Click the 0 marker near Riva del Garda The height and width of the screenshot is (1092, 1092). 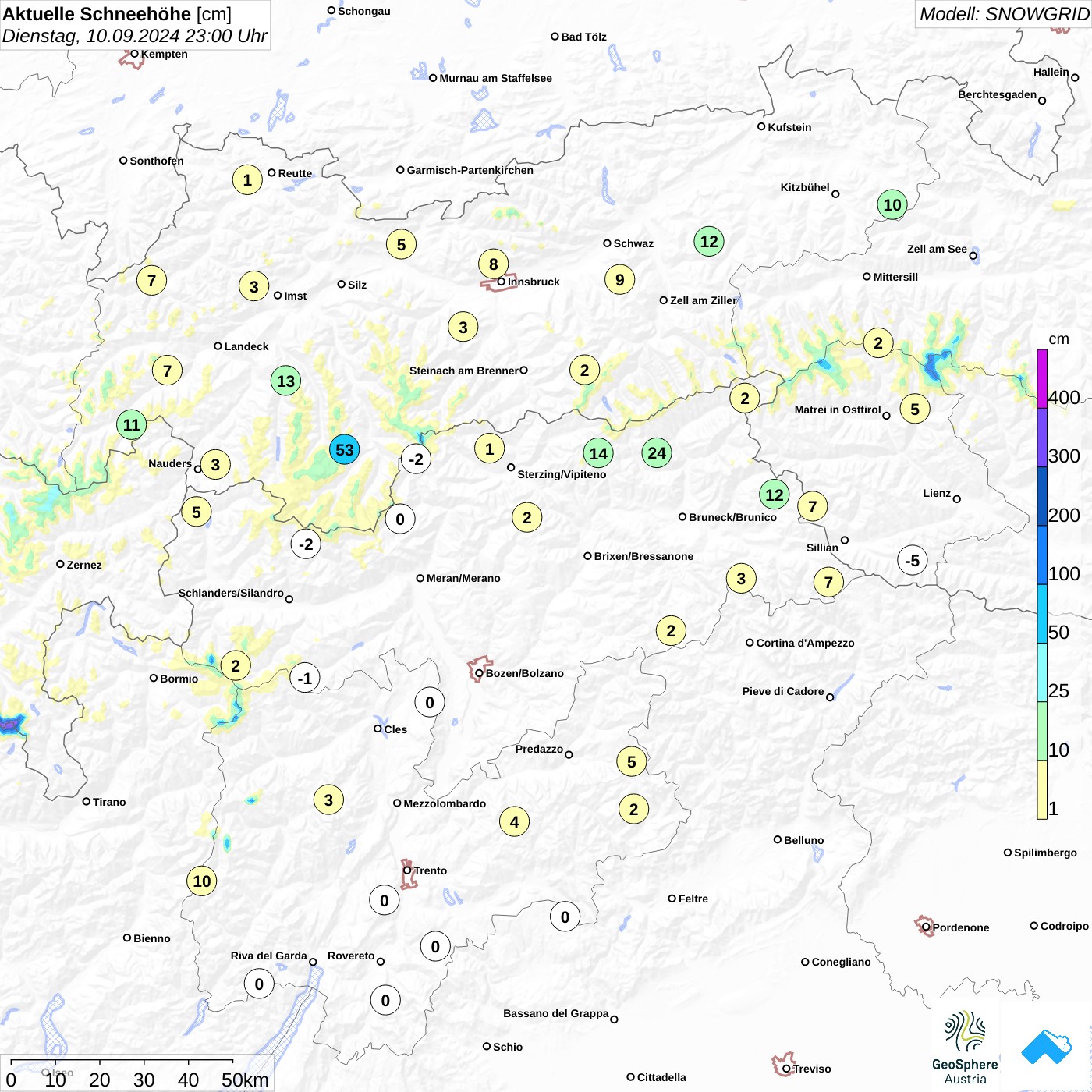260,984
